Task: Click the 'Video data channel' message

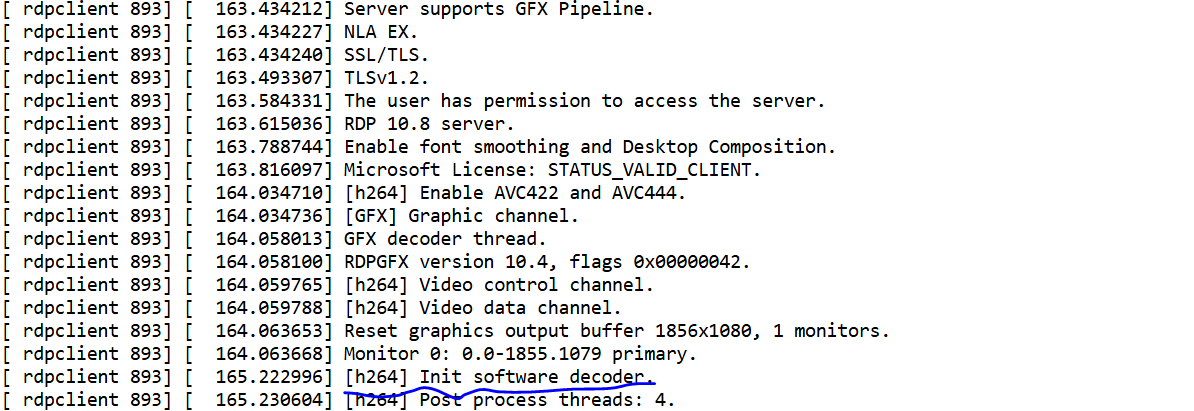Action: 483,308
